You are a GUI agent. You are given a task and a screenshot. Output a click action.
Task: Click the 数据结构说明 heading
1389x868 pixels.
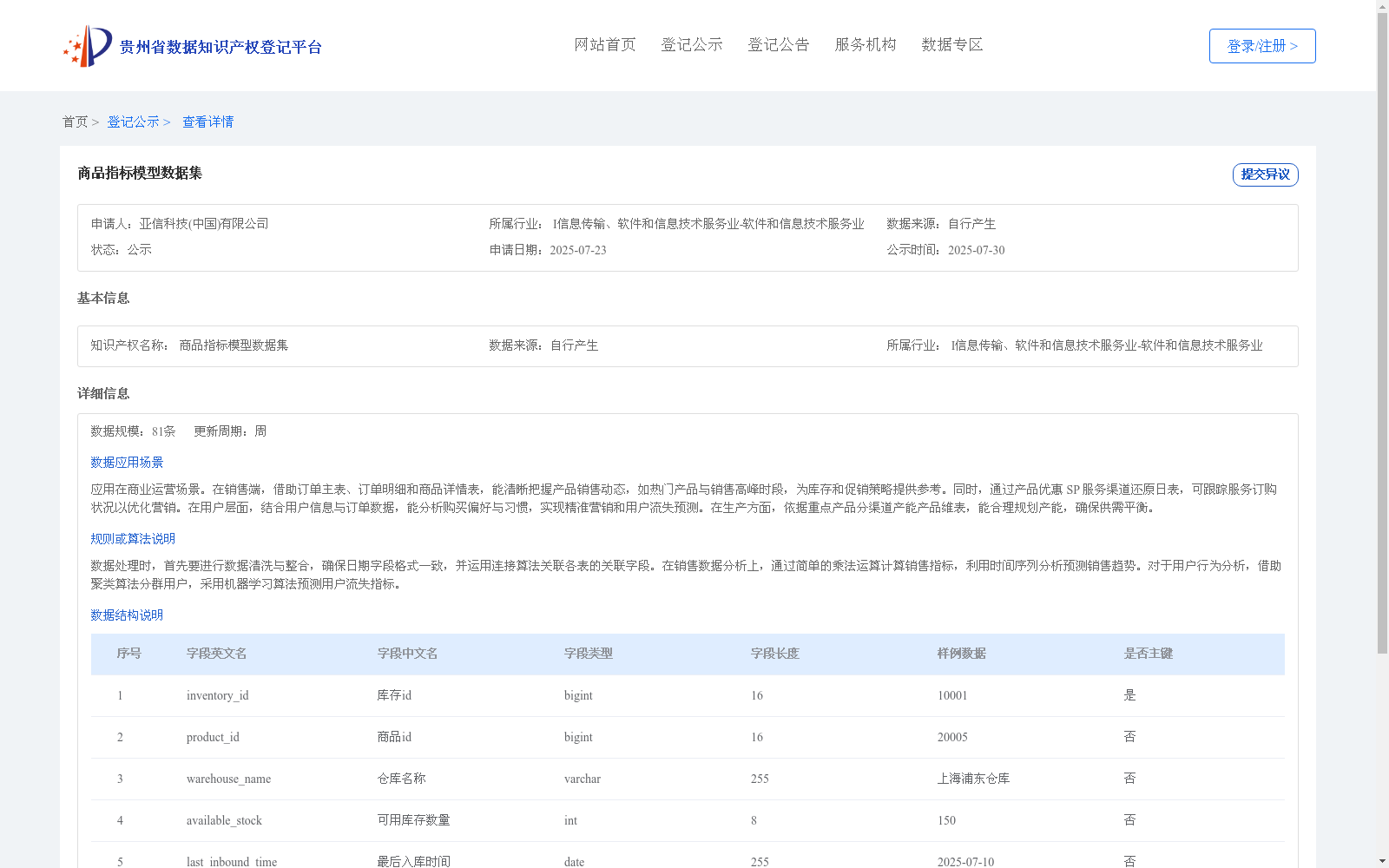click(x=127, y=615)
